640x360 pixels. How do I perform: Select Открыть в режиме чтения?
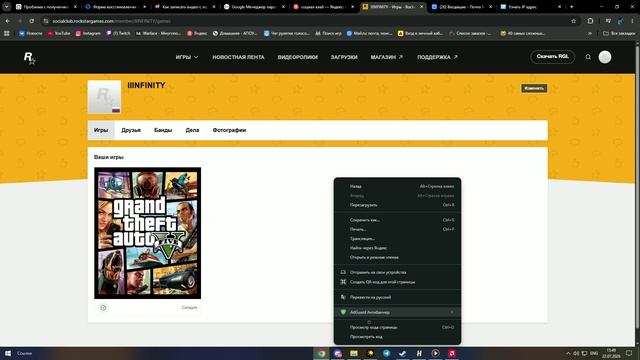pos(398,258)
